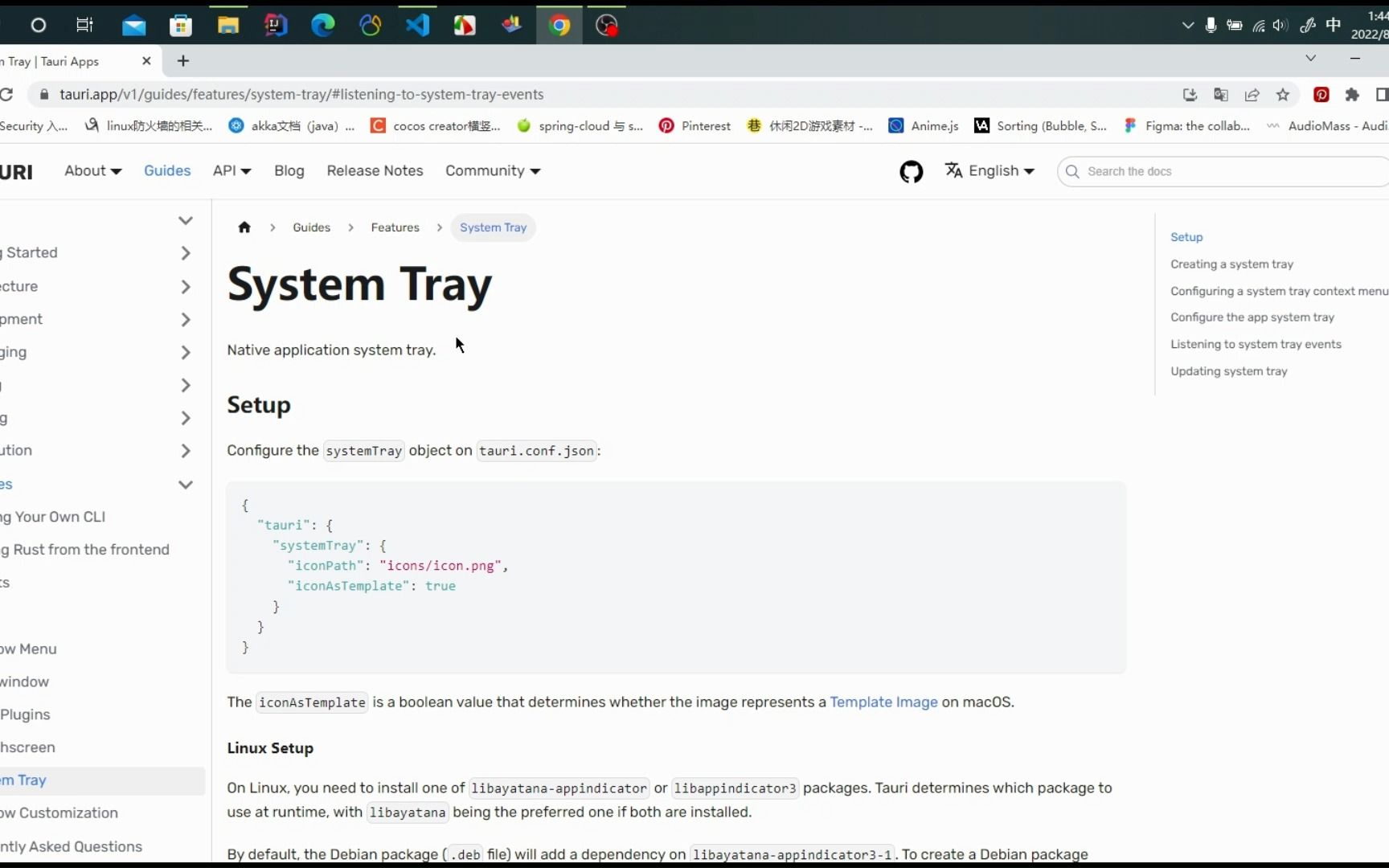Open Microsoft Edge from the taskbar
Screen dimensions: 1389x868
pyautogui.click(x=323, y=26)
